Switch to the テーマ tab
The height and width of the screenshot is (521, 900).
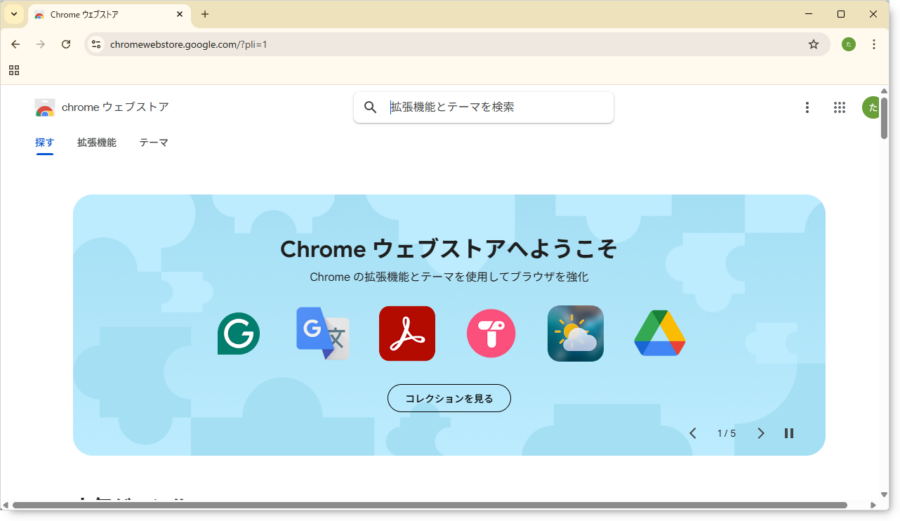[x=153, y=143]
